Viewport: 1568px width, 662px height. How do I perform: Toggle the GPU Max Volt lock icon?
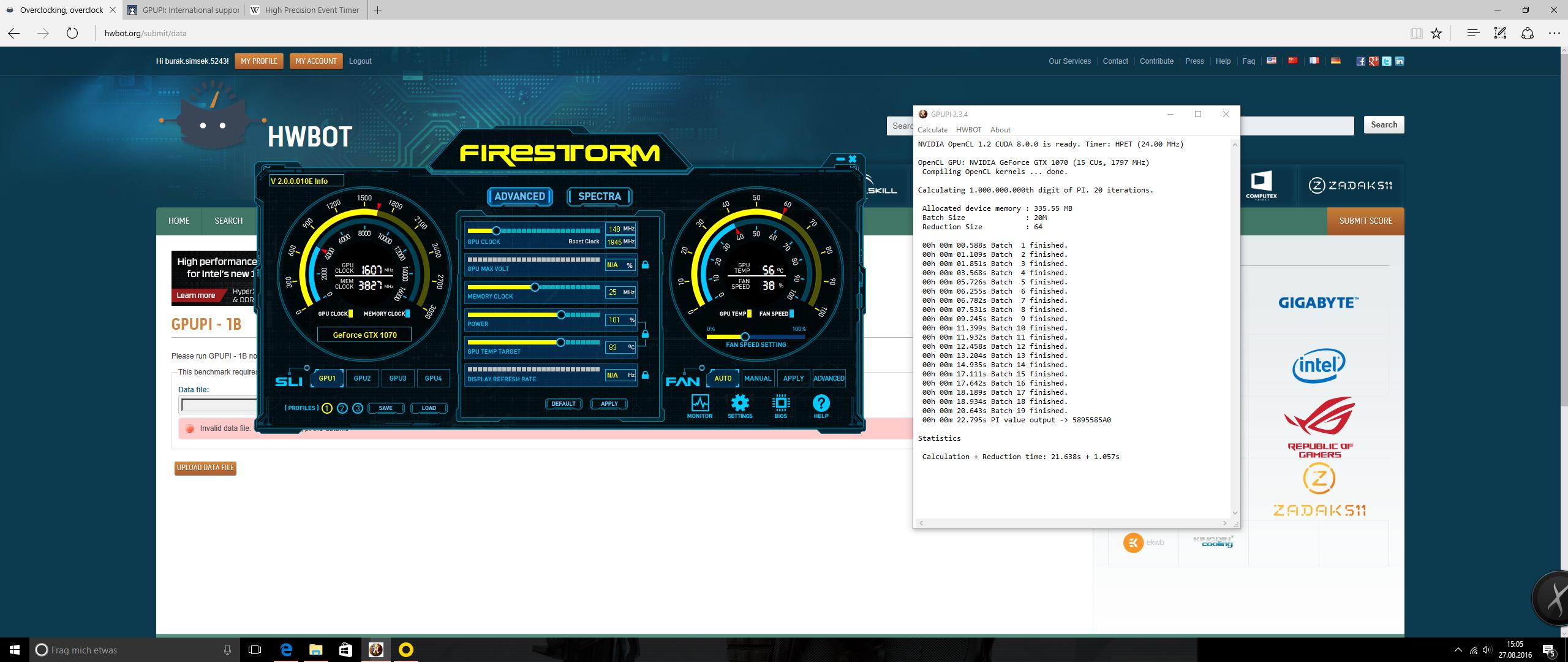coord(645,265)
